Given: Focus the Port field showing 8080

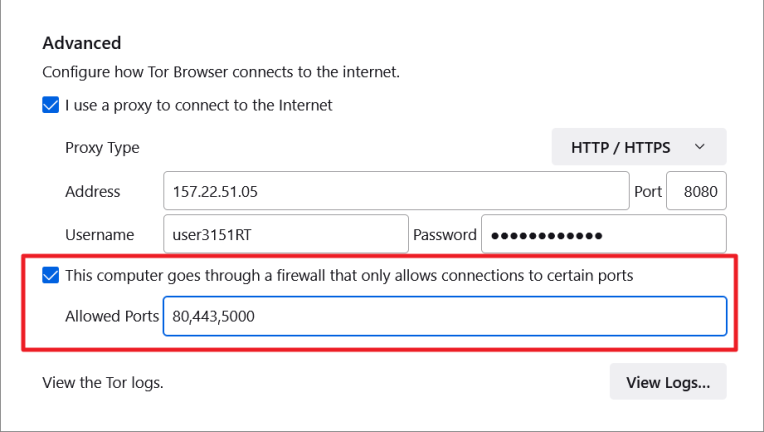Looking at the screenshot, I should click(696, 191).
